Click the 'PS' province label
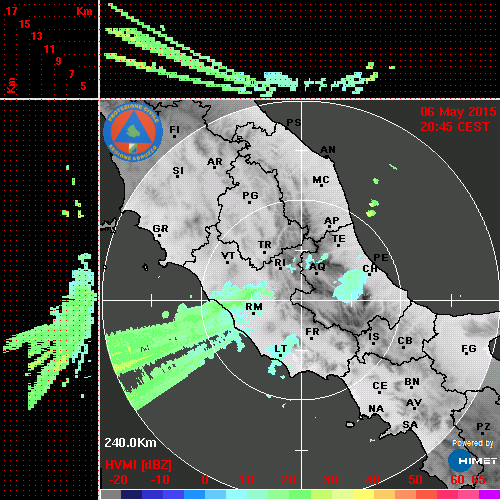500x500 pixels. click(294, 123)
